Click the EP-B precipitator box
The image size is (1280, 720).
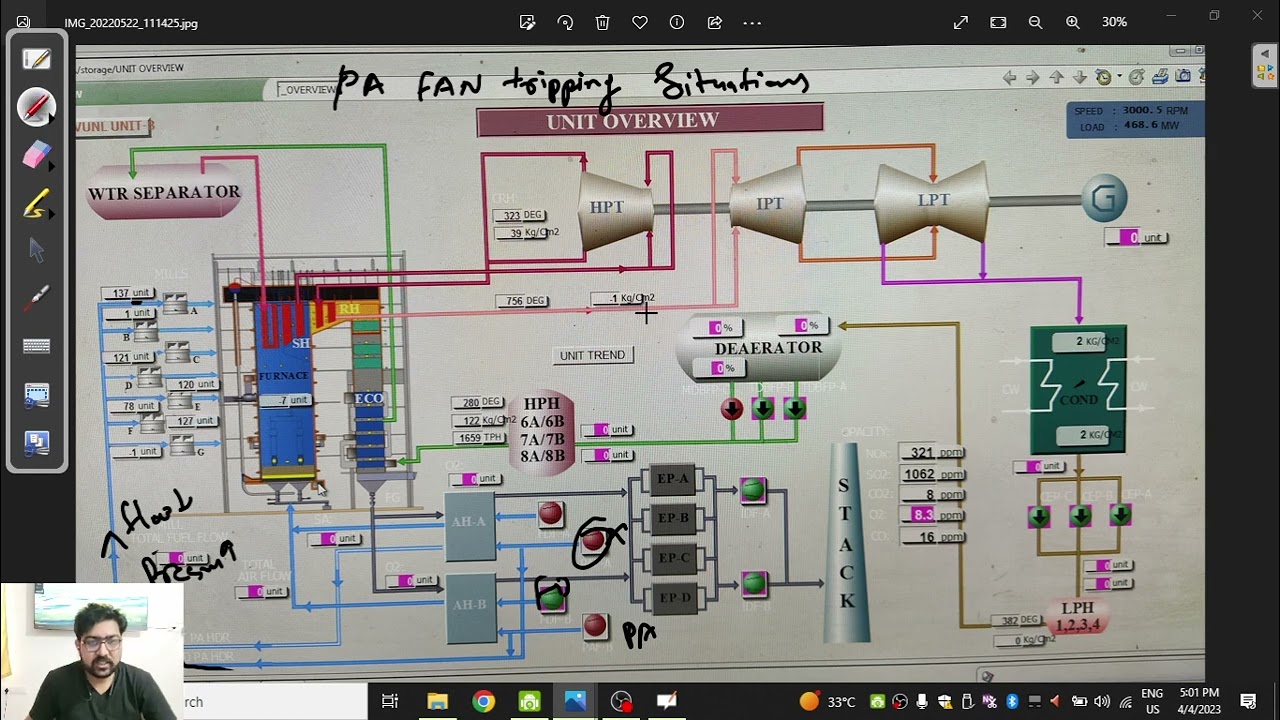(x=673, y=518)
